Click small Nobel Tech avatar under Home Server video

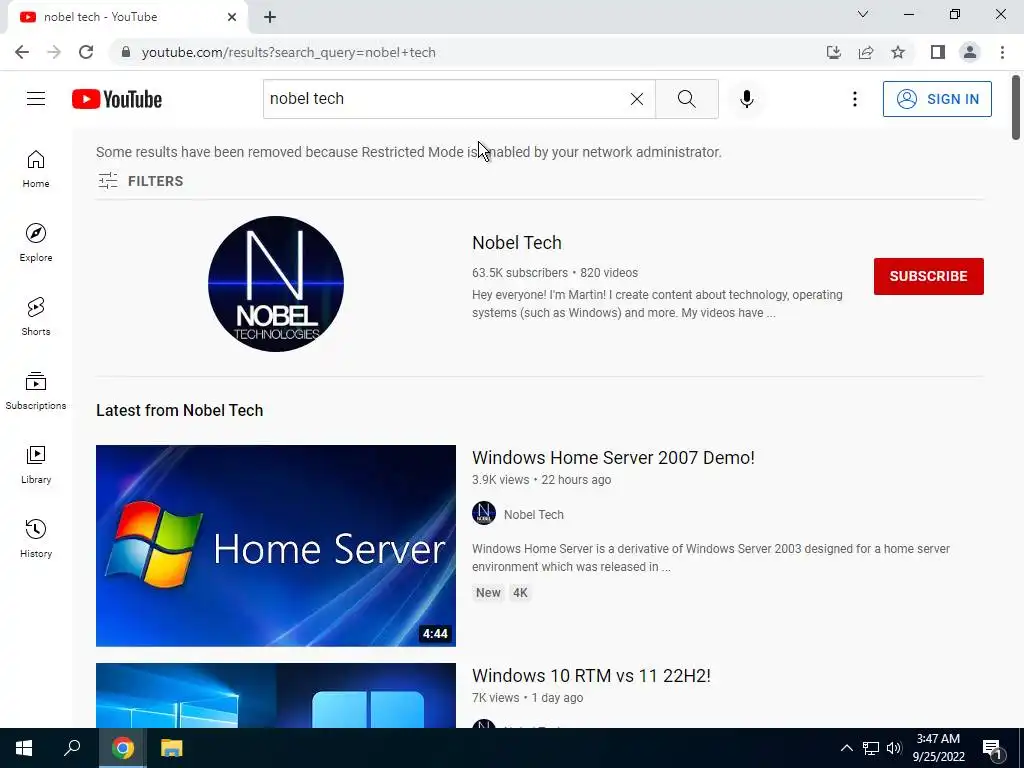tap(484, 513)
